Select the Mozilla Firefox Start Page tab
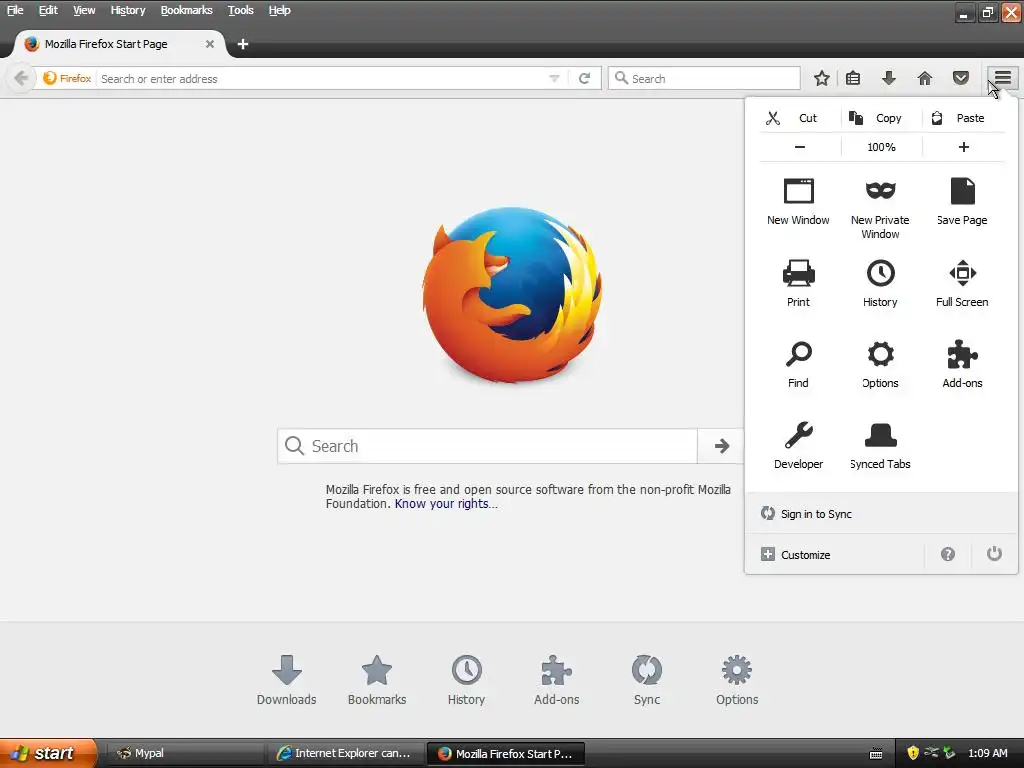The height and width of the screenshot is (768, 1024). click(x=119, y=44)
